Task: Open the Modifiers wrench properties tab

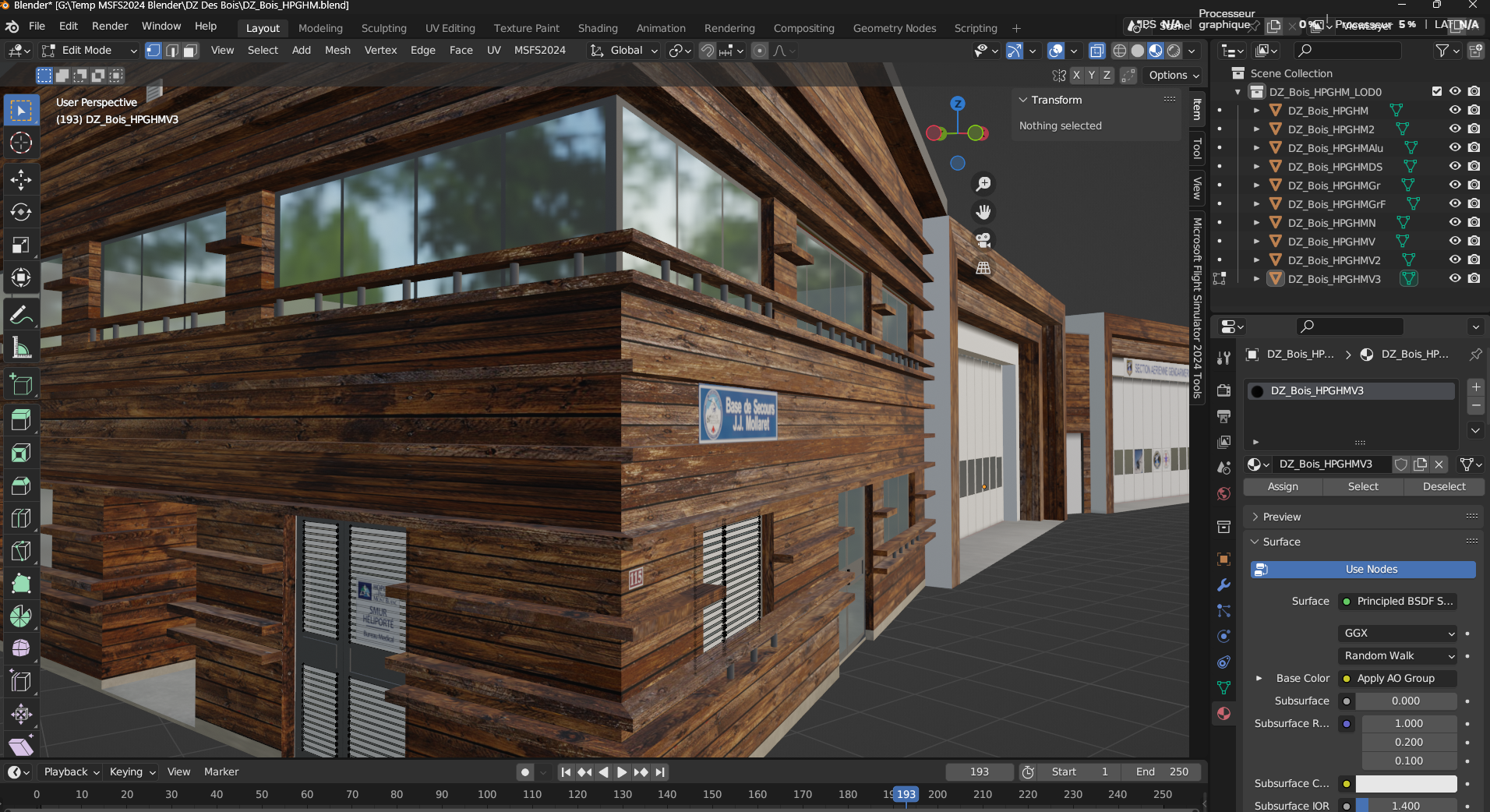Action: point(1223,585)
